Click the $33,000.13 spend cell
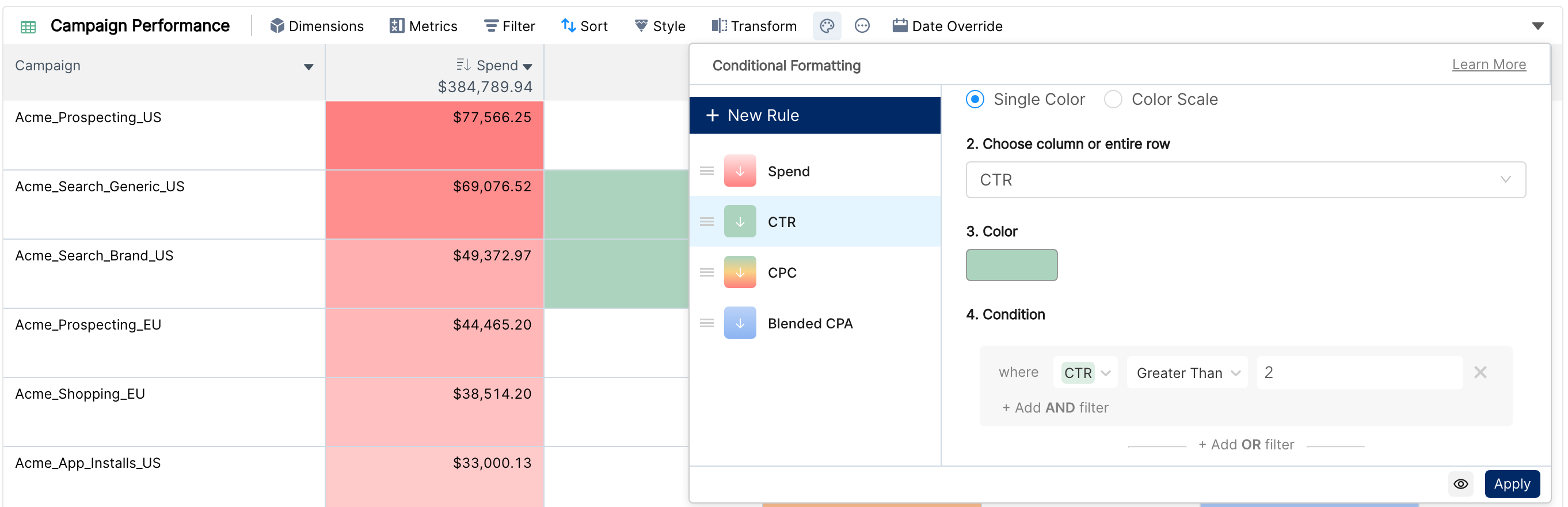 [x=435, y=477]
